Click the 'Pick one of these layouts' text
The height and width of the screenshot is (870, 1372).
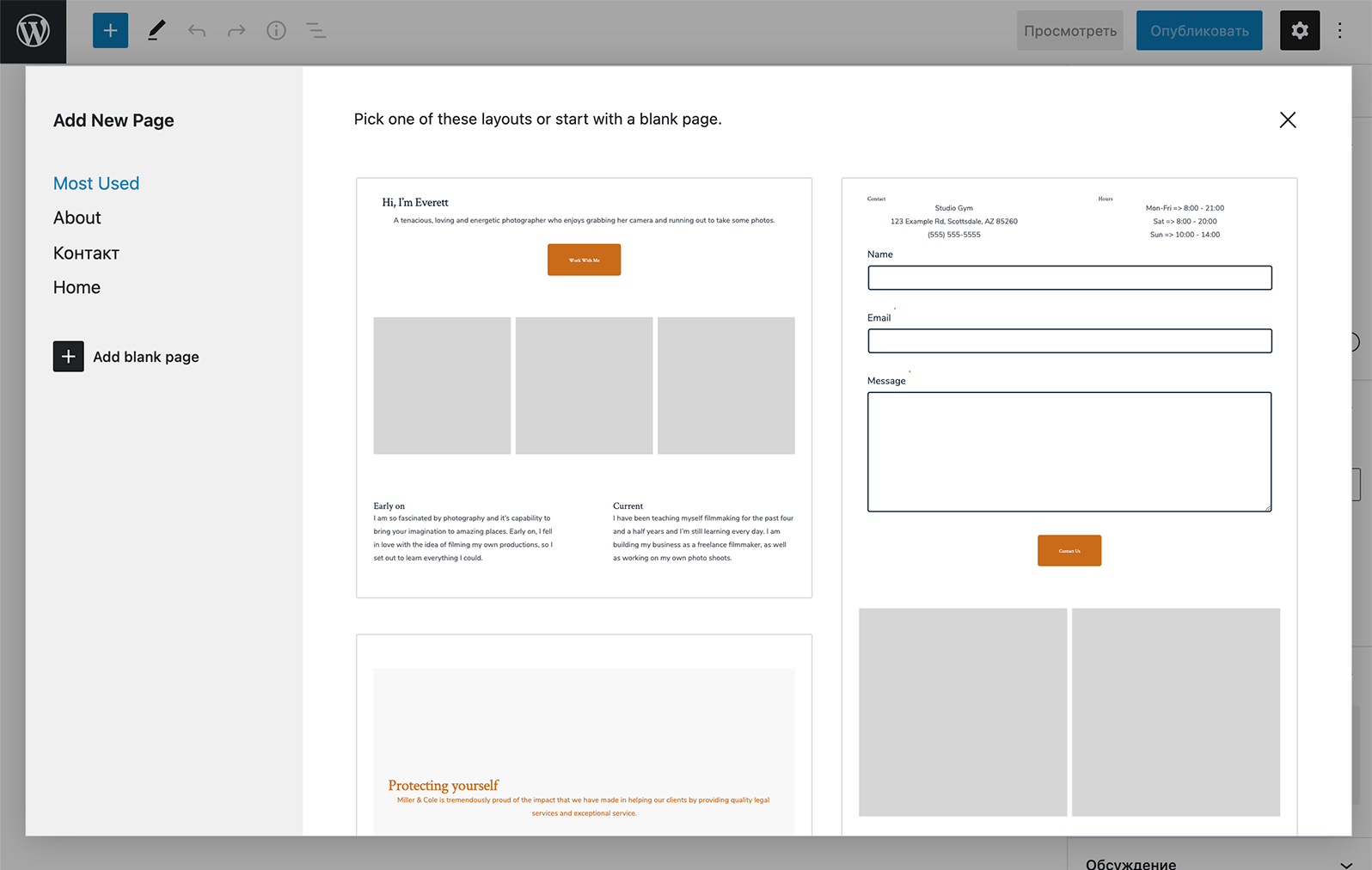(538, 119)
